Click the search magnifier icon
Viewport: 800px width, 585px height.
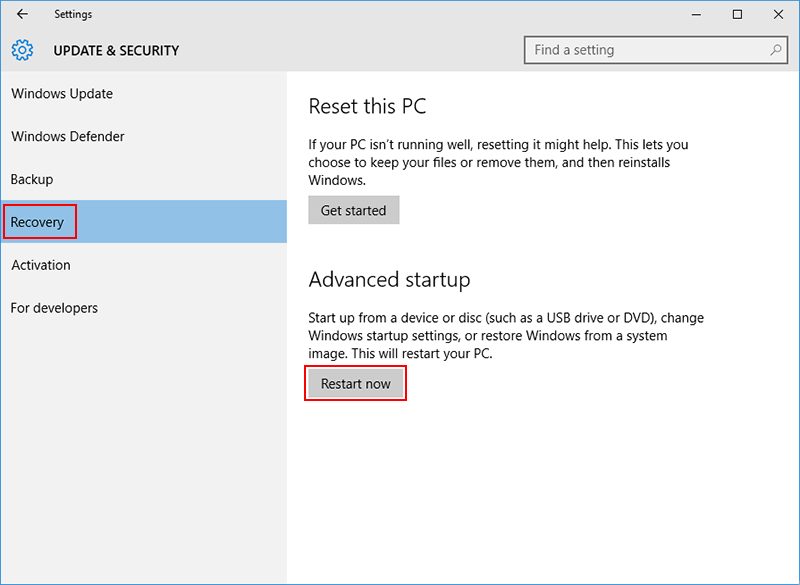pos(776,50)
